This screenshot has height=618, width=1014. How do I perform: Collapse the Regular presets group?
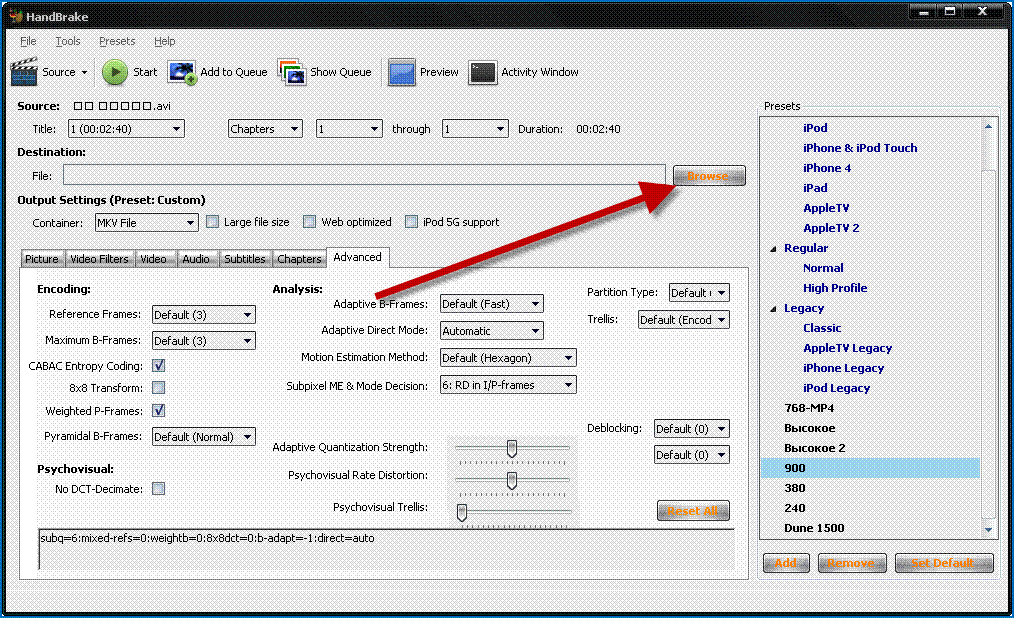click(773, 249)
